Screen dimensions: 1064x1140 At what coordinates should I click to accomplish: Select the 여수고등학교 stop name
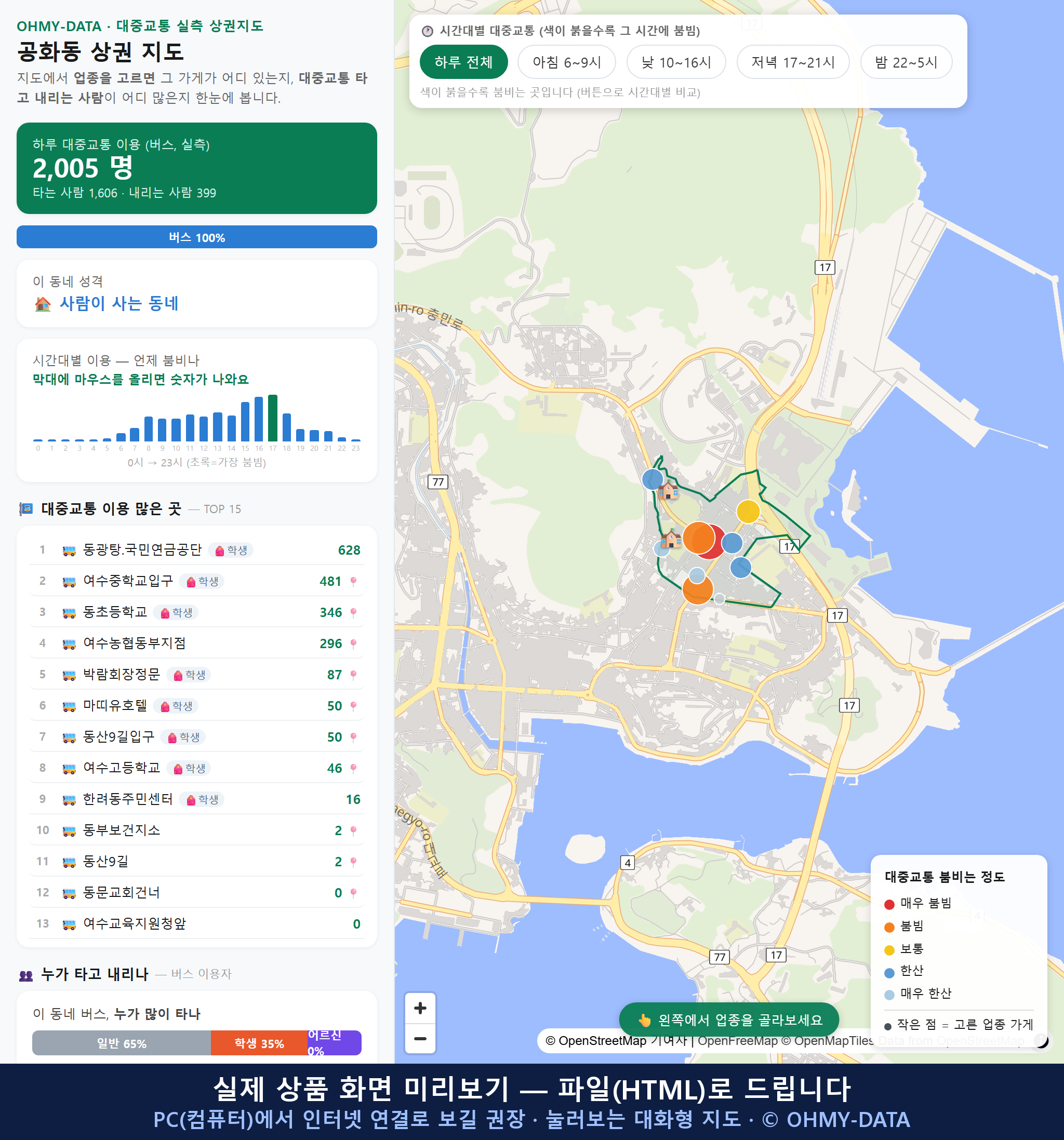pos(122,768)
